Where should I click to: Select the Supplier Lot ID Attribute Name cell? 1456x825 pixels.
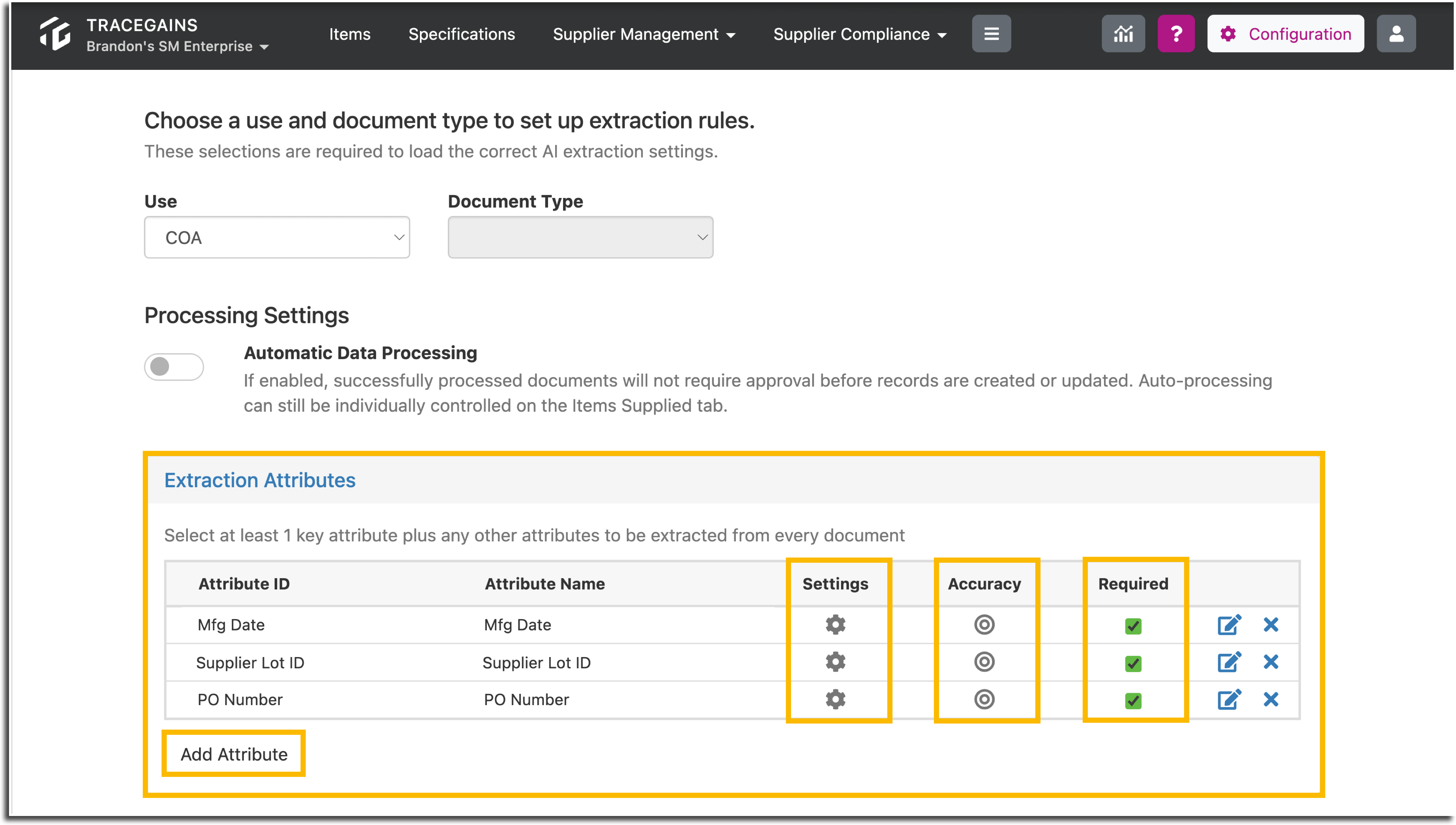point(536,662)
